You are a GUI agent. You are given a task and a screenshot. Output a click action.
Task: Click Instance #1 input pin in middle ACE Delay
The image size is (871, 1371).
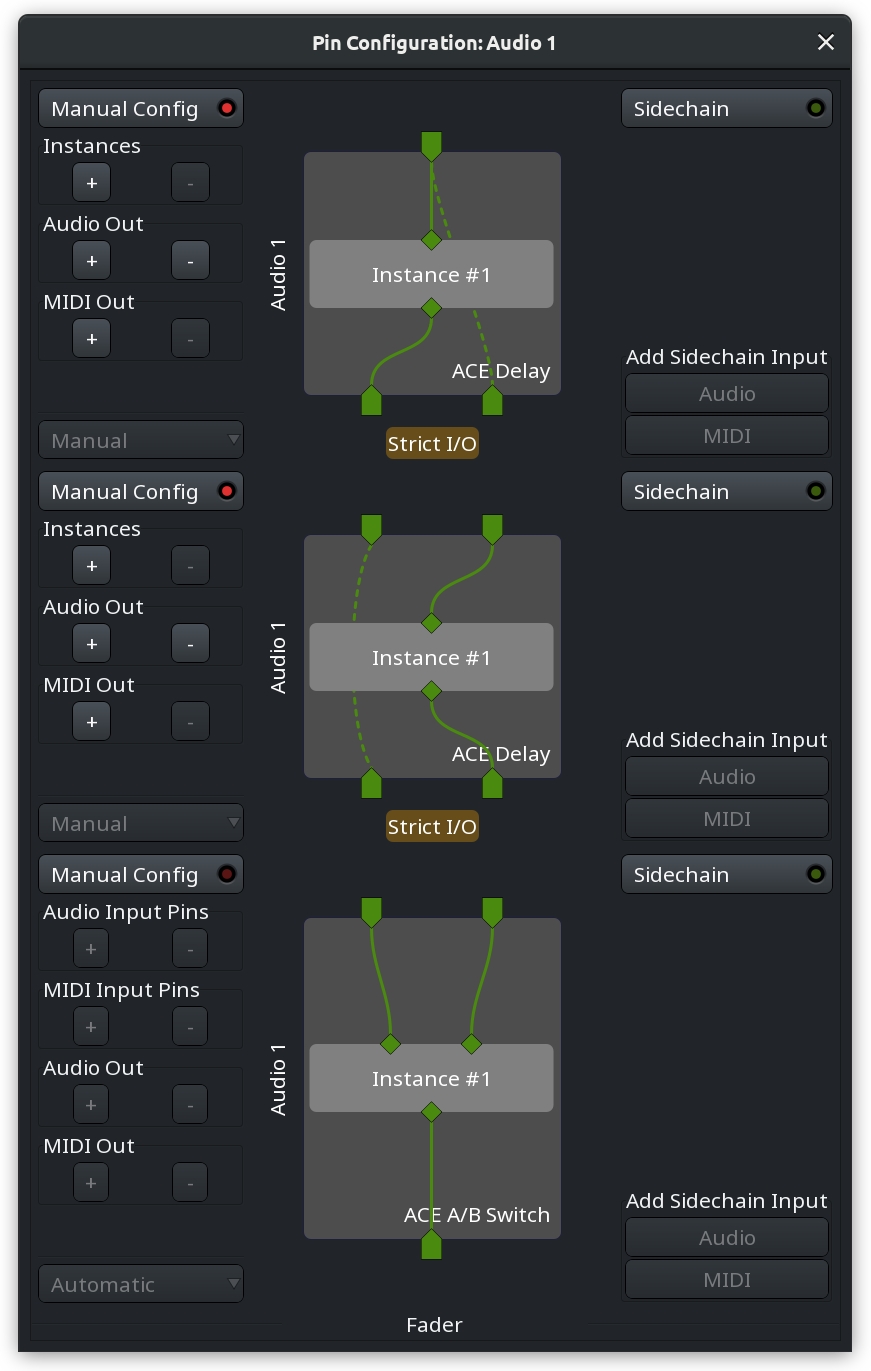(x=431, y=623)
